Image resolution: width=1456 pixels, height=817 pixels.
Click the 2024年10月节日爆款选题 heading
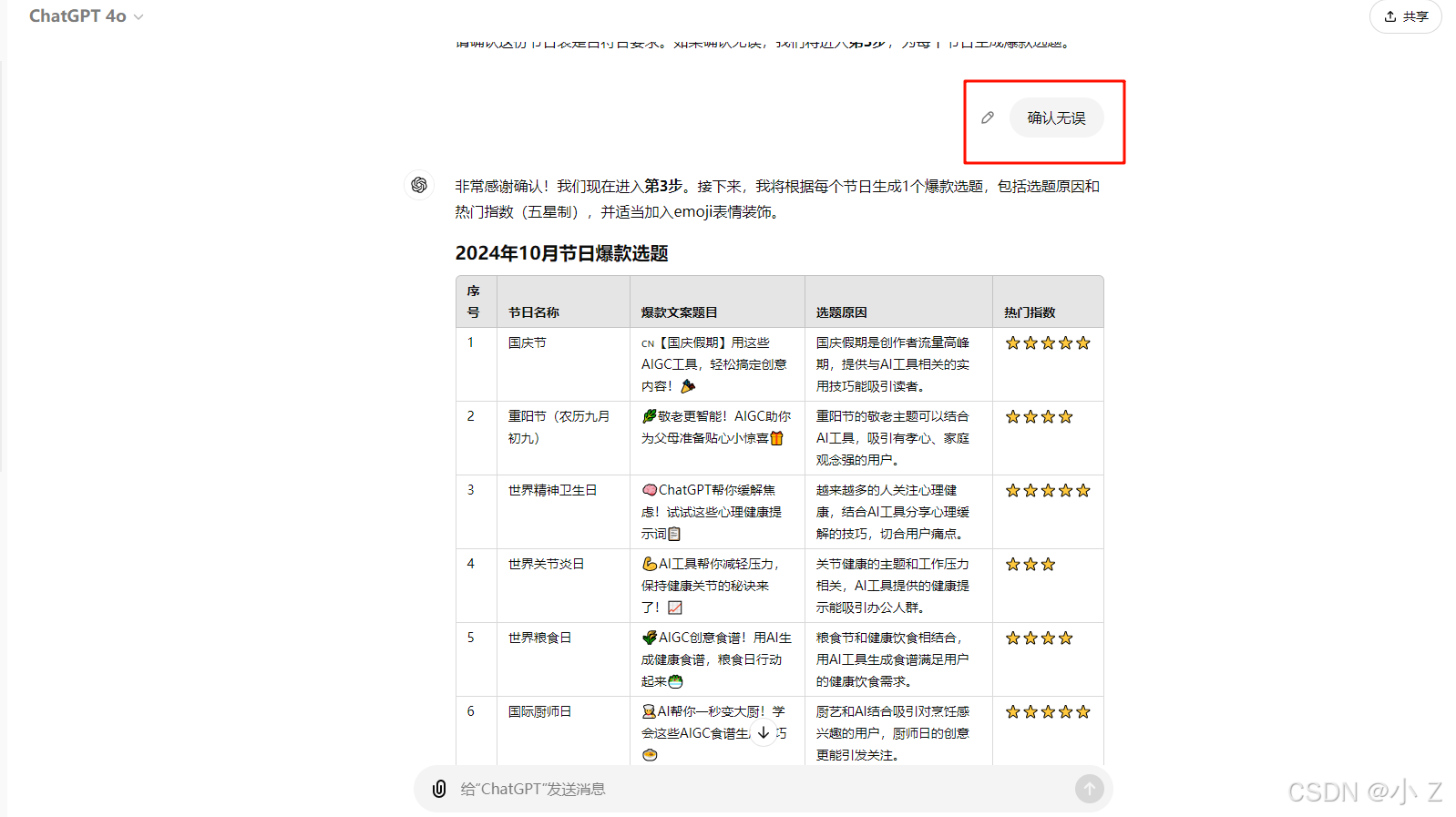click(x=562, y=253)
